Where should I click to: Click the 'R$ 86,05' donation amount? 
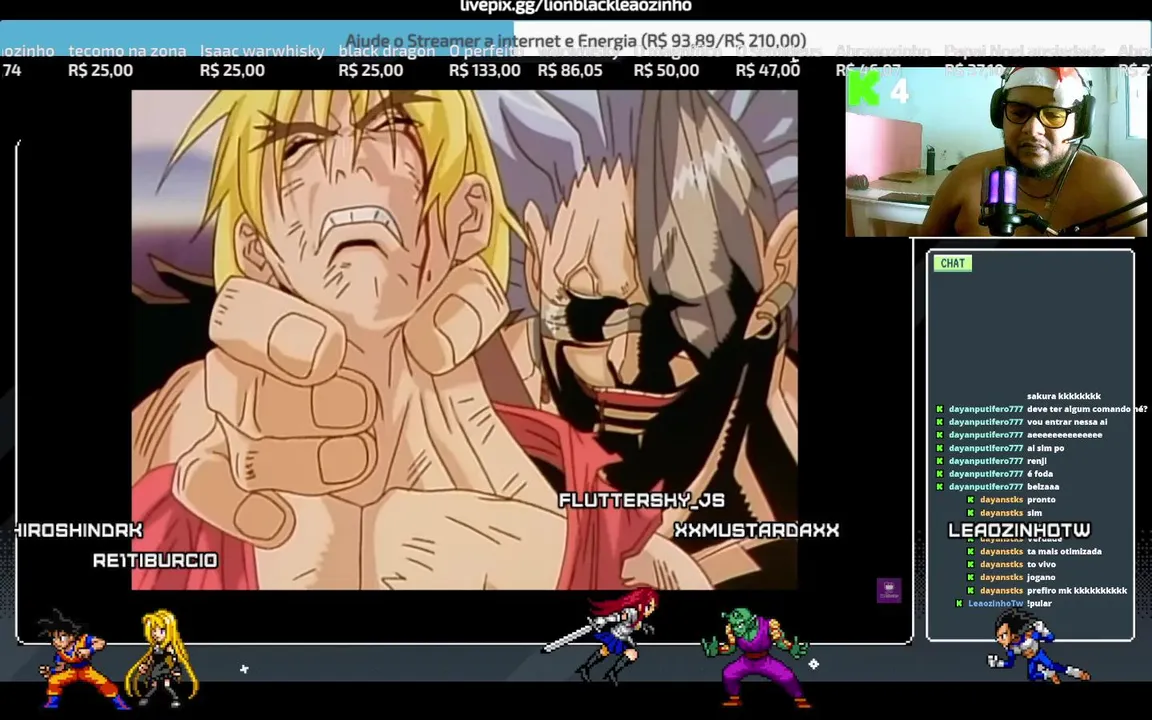[570, 71]
